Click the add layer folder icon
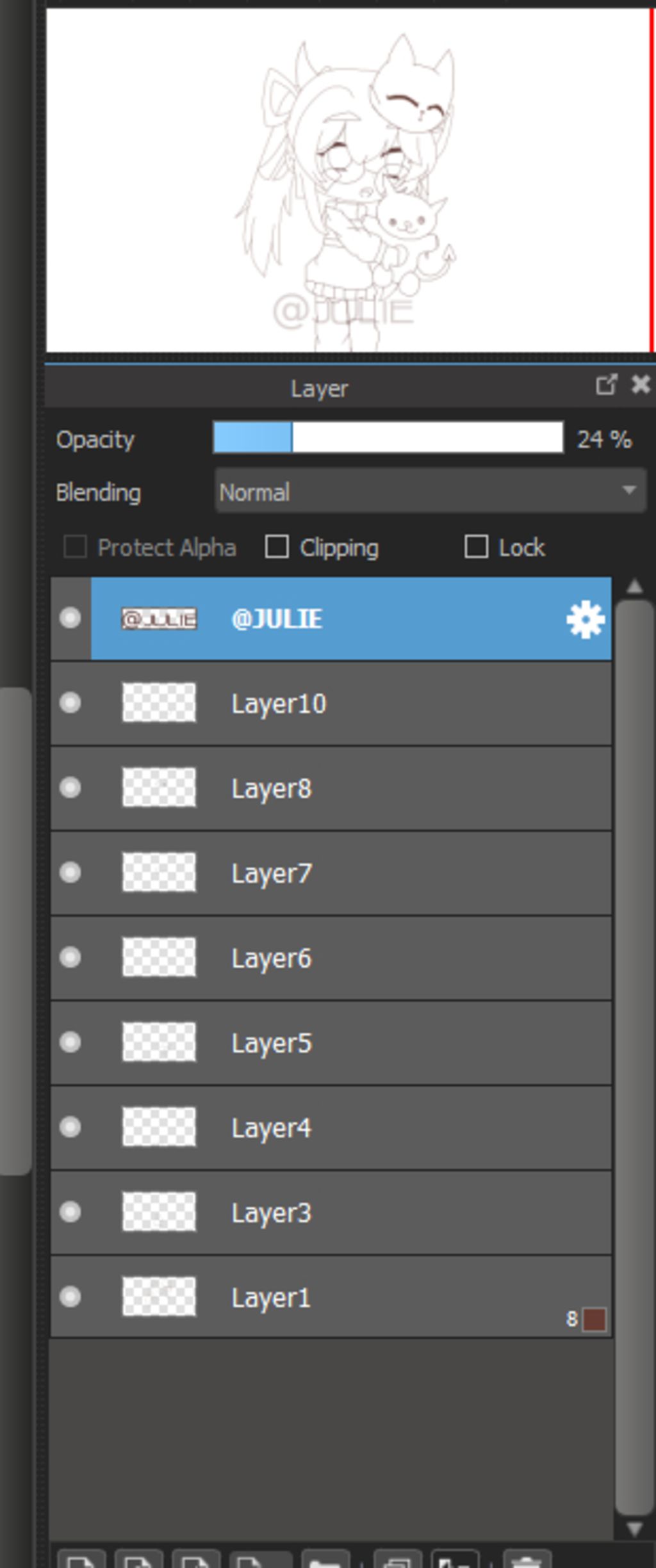This screenshot has height=1568, width=656. click(325, 1560)
